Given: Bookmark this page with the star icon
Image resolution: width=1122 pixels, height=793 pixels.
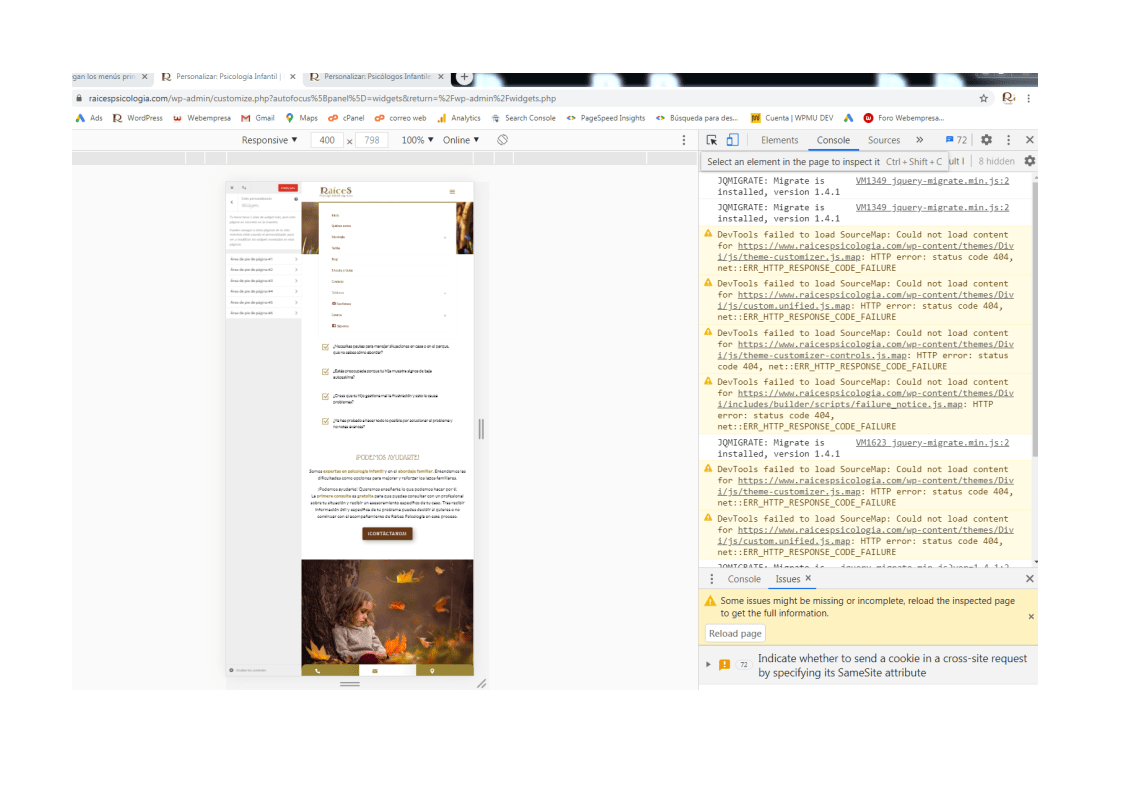Looking at the screenshot, I should (x=984, y=98).
